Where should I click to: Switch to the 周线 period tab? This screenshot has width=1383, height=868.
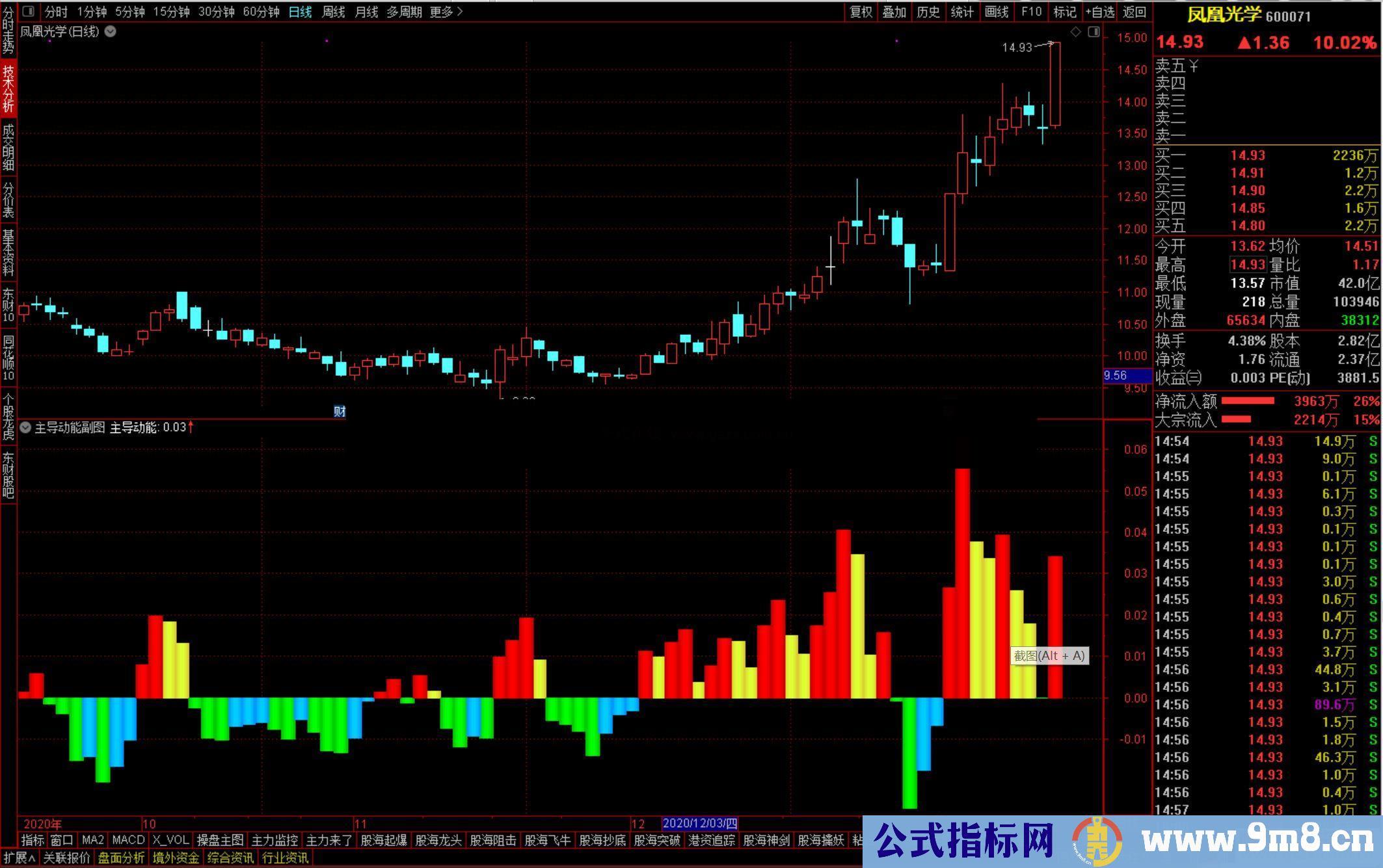click(333, 12)
